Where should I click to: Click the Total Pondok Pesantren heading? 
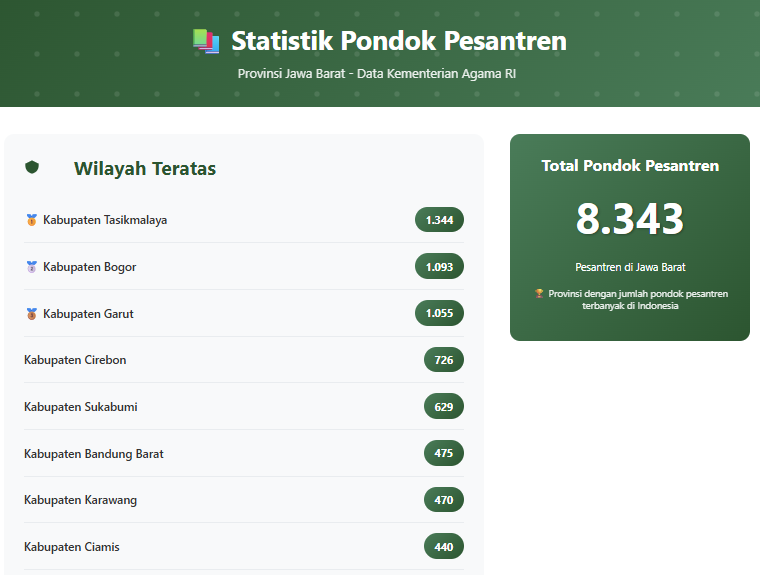[x=630, y=166]
